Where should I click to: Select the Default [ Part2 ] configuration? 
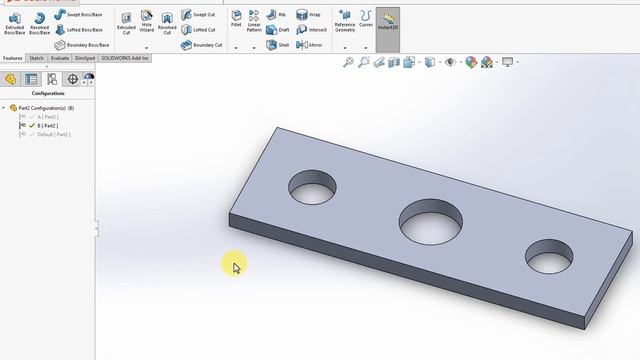[45, 134]
